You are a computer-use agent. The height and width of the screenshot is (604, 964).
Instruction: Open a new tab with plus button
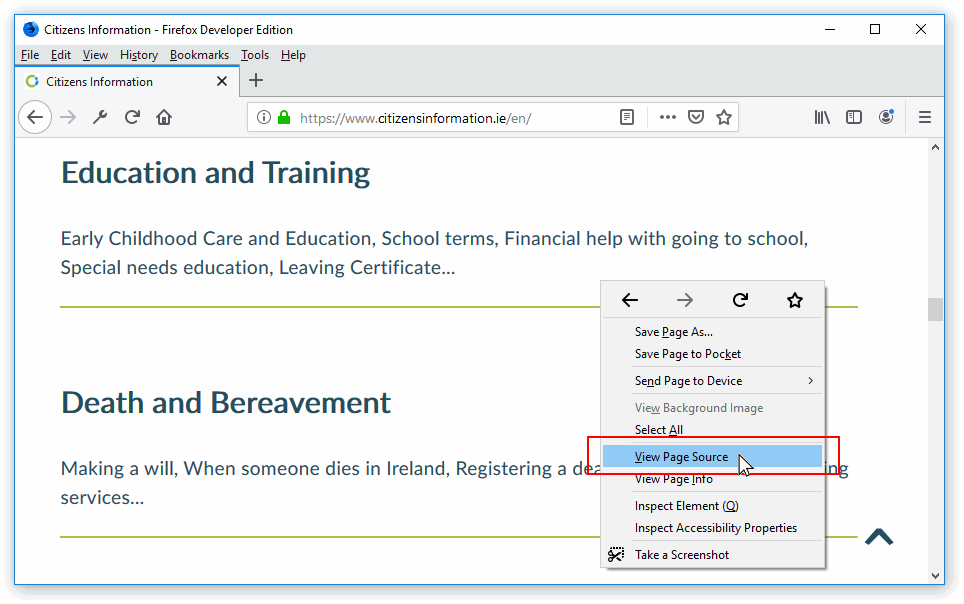coord(256,81)
